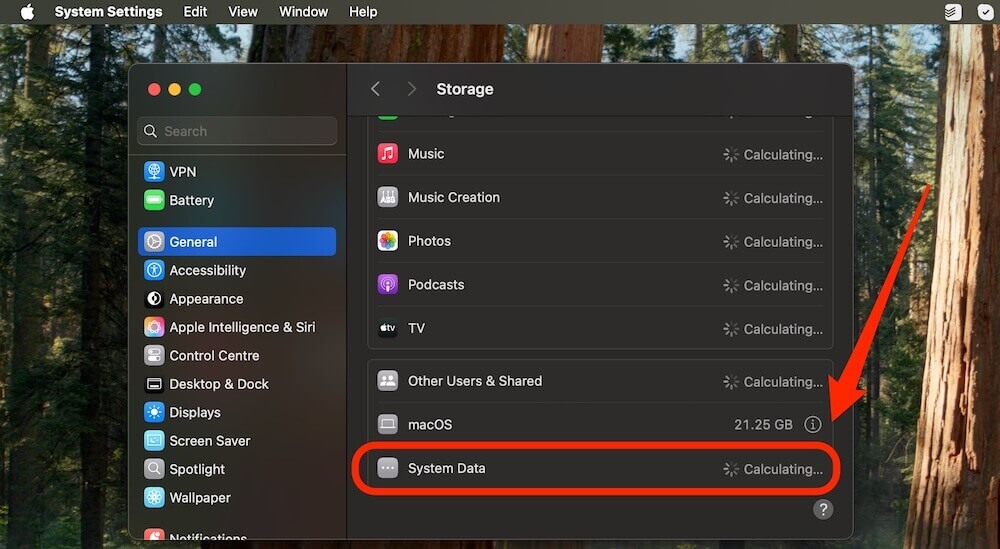The width and height of the screenshot is (1000, 549).
Task: Open the help question mark button
Action: coord(823,509)
